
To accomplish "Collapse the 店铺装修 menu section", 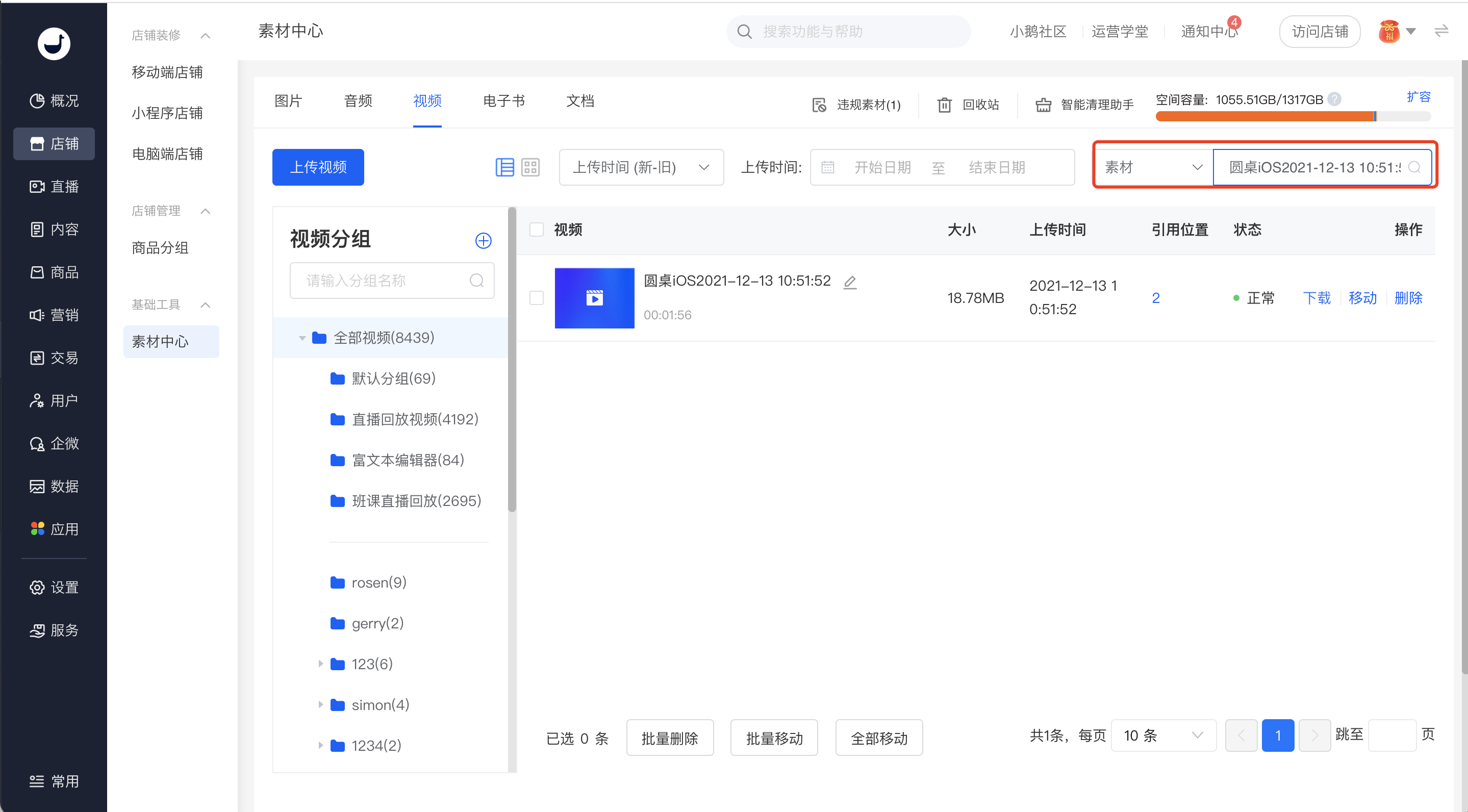I will [206, 35].
